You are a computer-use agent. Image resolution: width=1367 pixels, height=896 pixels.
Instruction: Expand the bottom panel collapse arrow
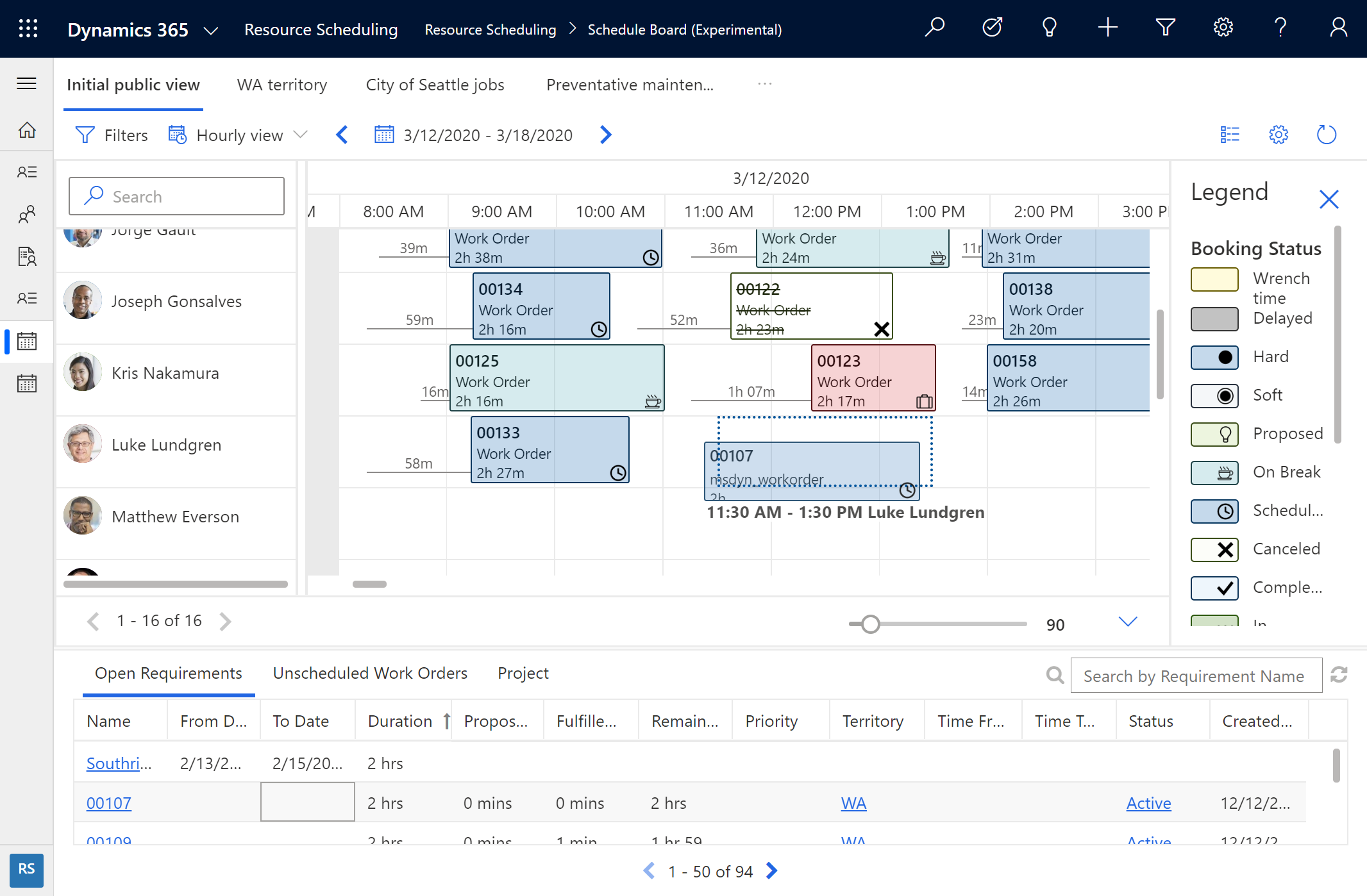pyautogui.click(x=1127, y=620)
